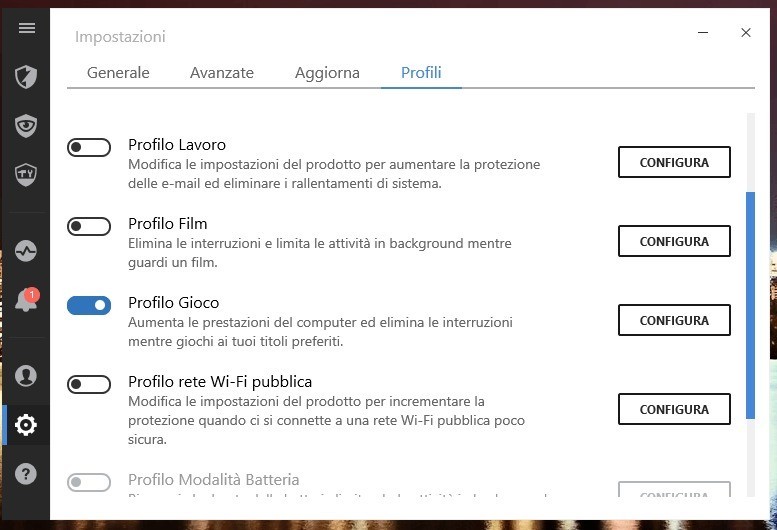Image resolution: width=777 pixels, height=530 pixels.
Task: Click Configura for Profilo Gioco
Action: coord(674,320)
